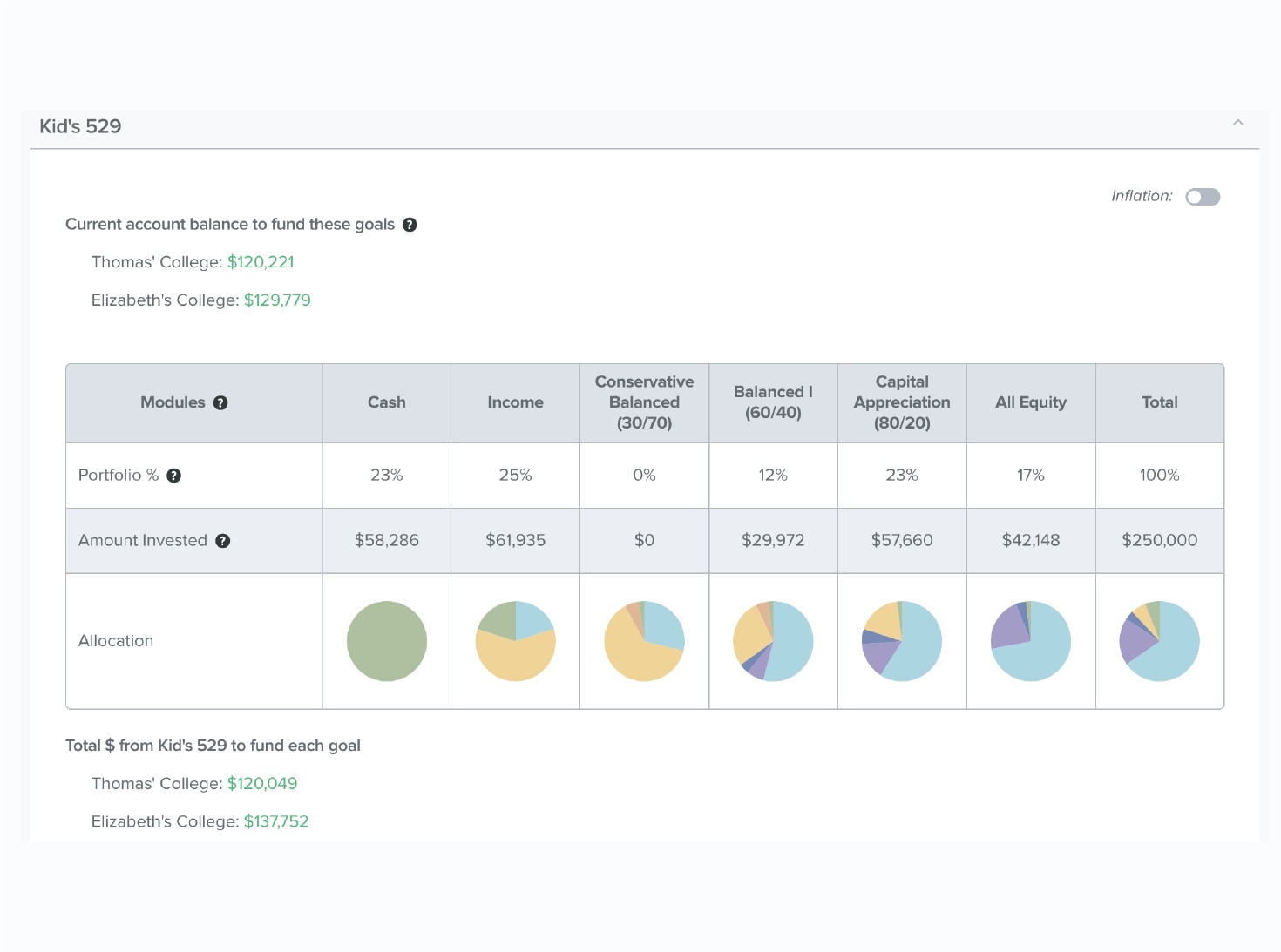
Task: Click the $250,000 total invested cell
Action: point(1160,540)
